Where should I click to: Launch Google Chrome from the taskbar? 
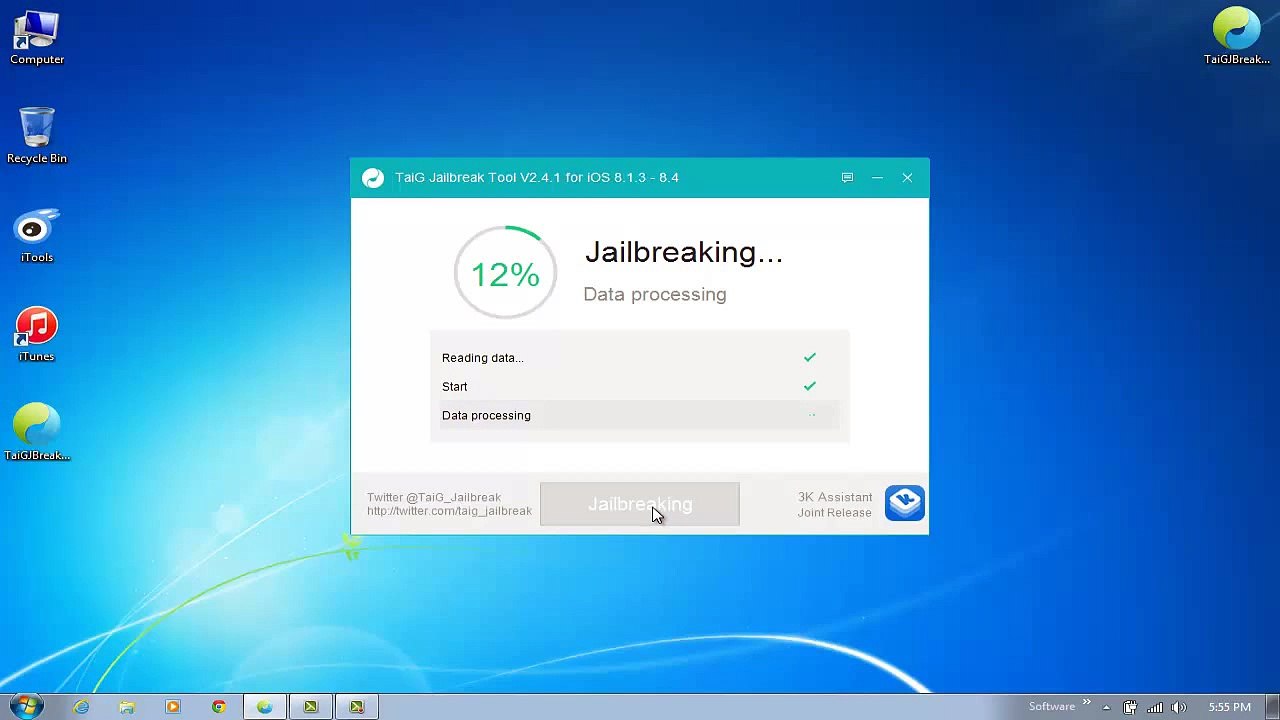(219, 707)
